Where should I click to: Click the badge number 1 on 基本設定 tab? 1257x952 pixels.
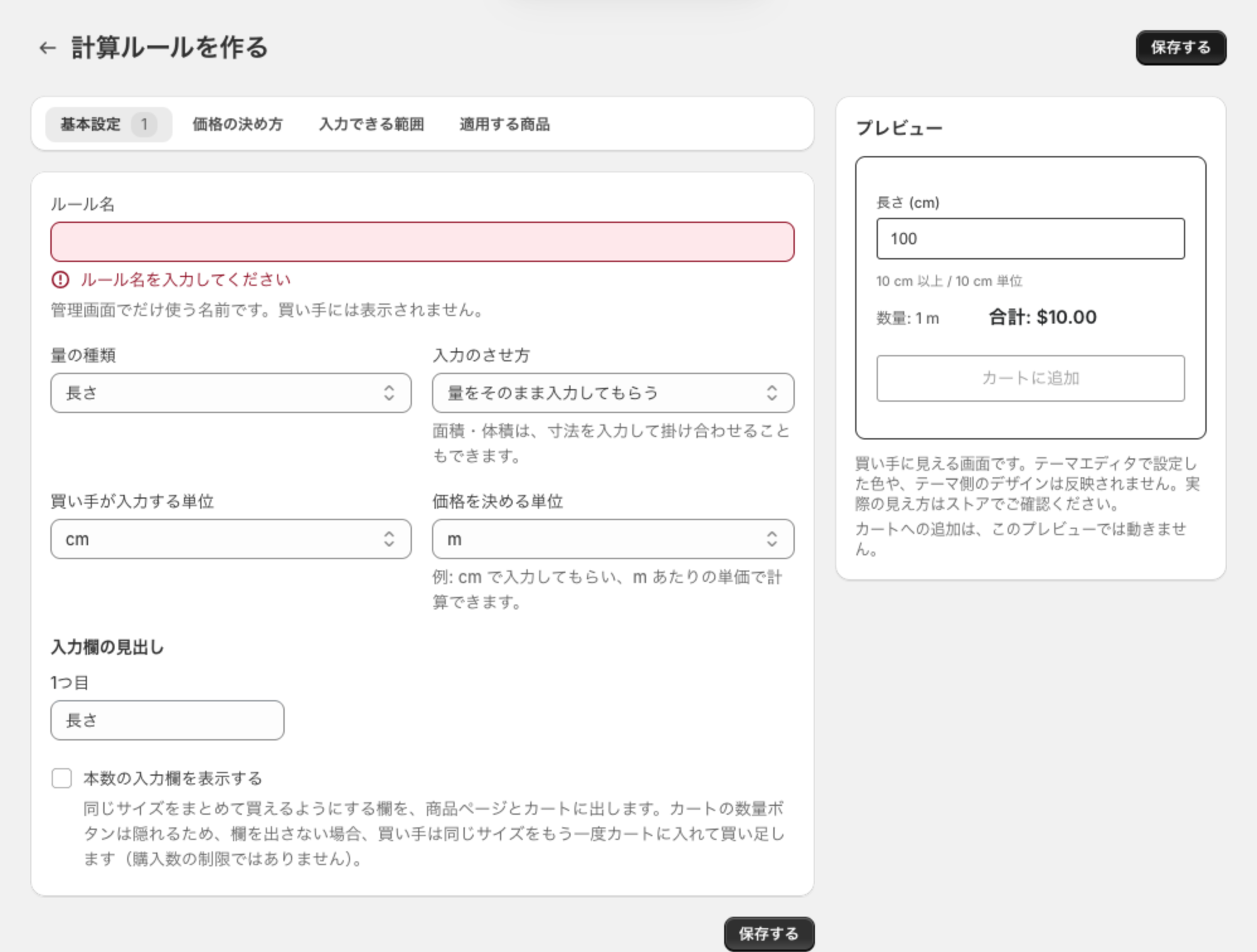144,124
